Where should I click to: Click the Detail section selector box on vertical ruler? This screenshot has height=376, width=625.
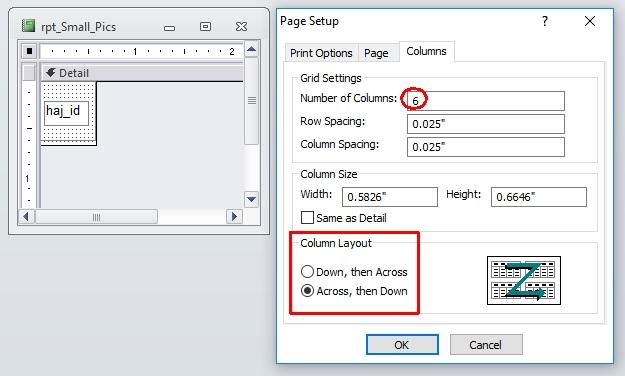(29, 73)
